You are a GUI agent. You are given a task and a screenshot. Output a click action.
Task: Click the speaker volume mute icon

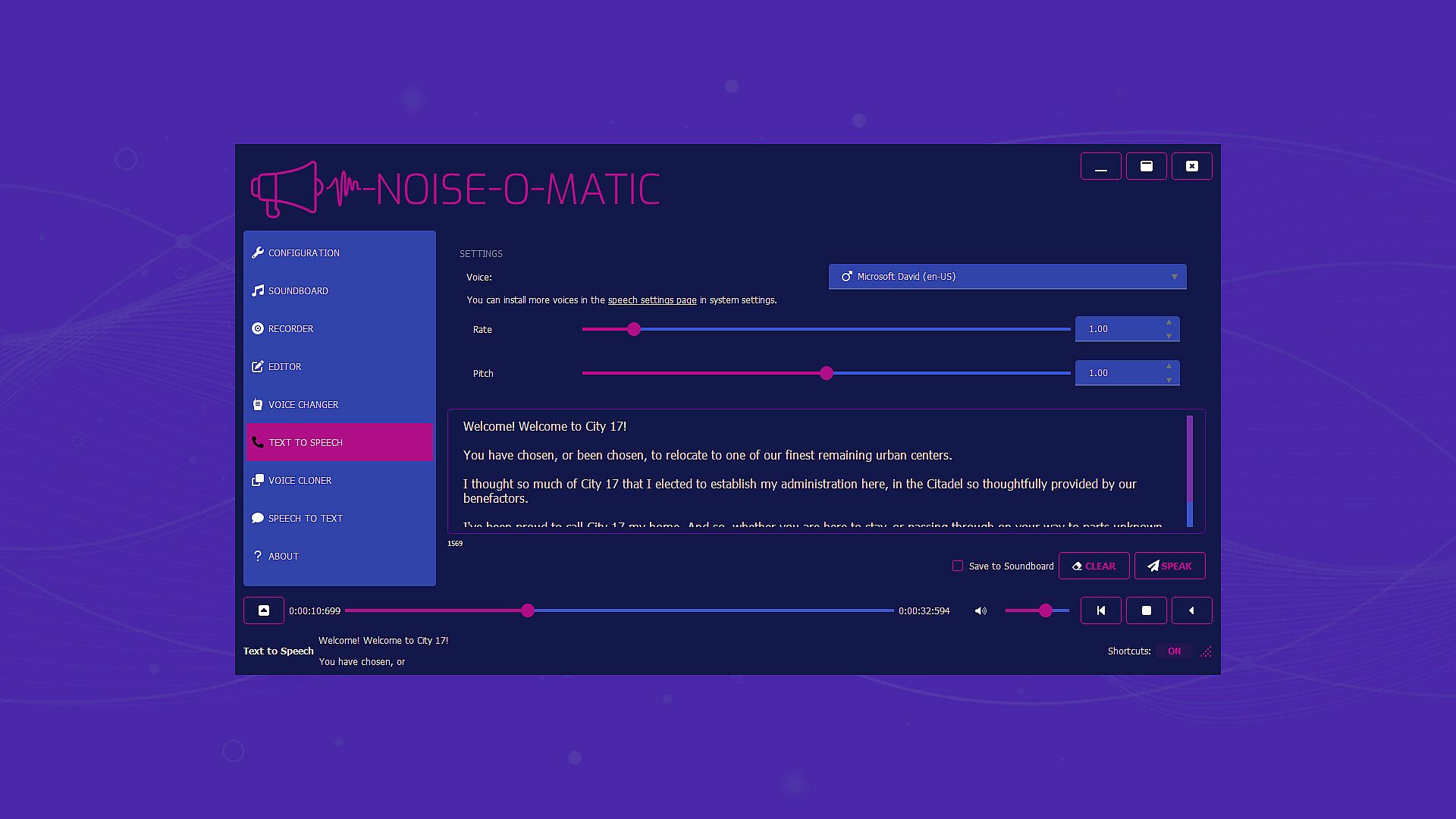tap(981, 611)
